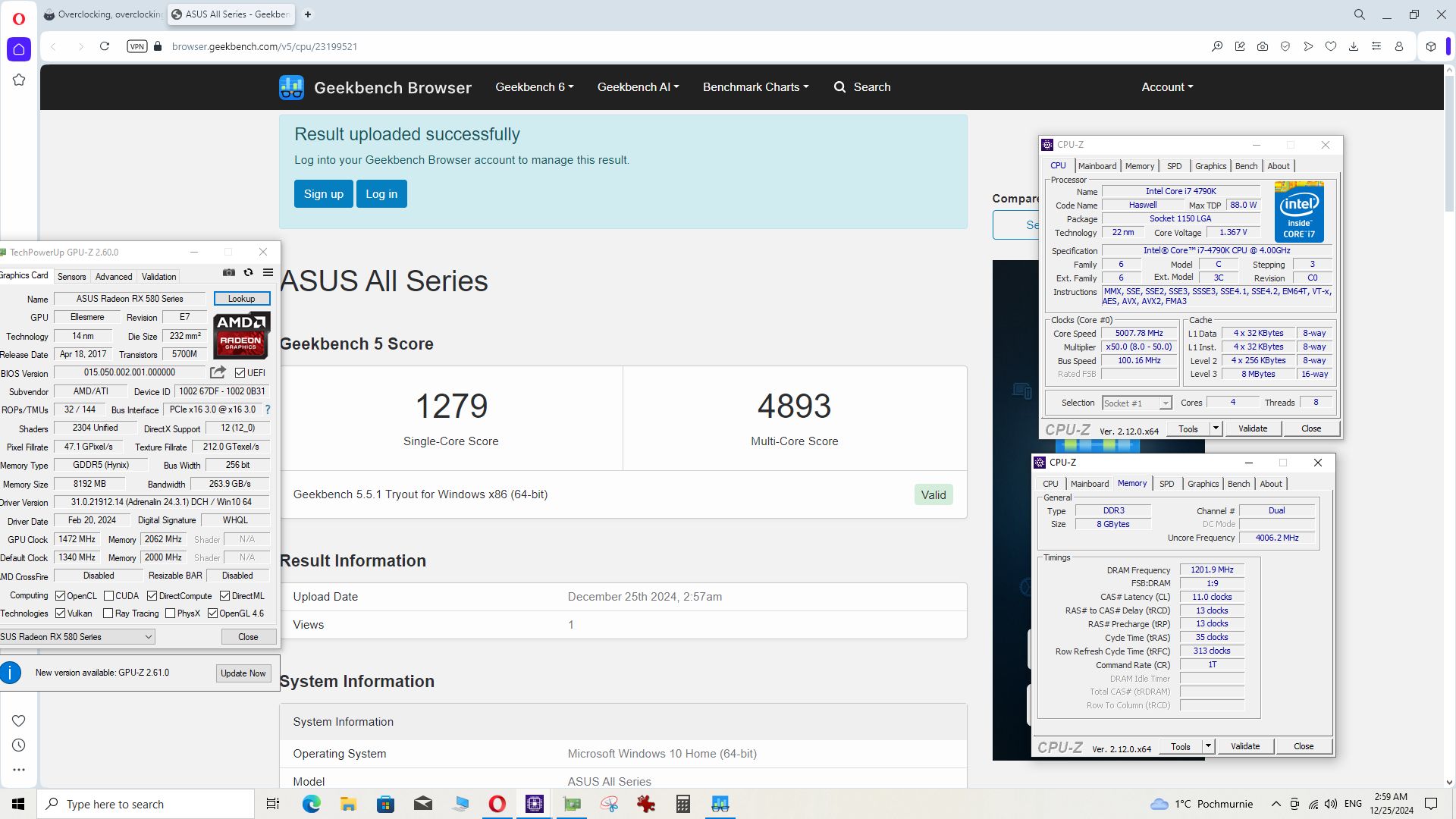Click the browser address bar URL
Viewport: 1456px width, 819px height.
(265, 46)
